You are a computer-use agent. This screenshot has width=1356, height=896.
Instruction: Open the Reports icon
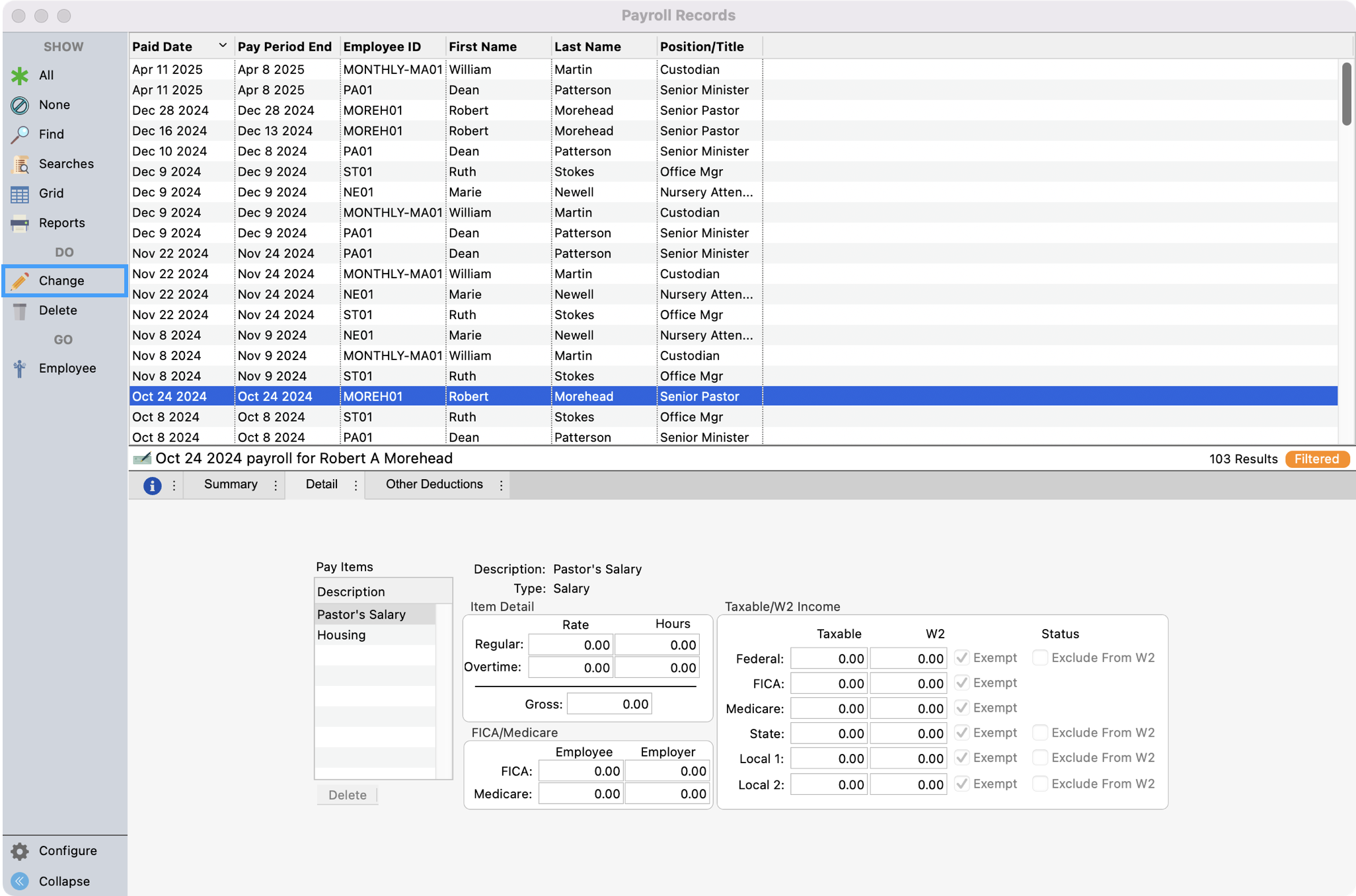(20, 223)
